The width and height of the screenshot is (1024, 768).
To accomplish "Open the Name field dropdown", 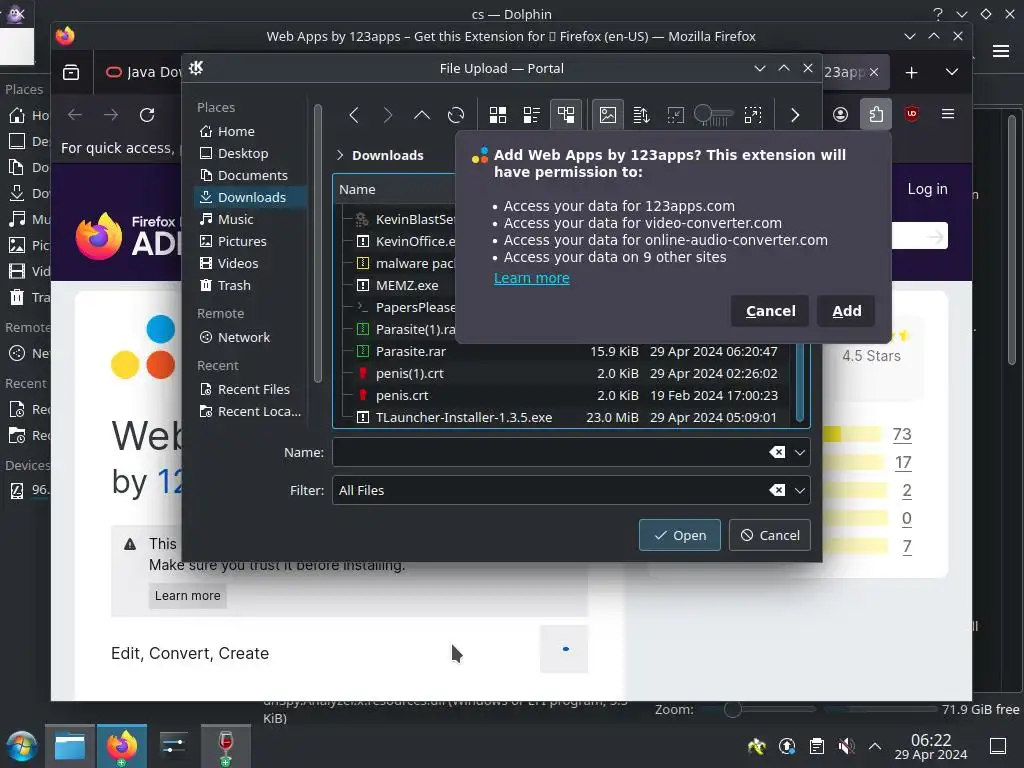I will tap(799, 453).
